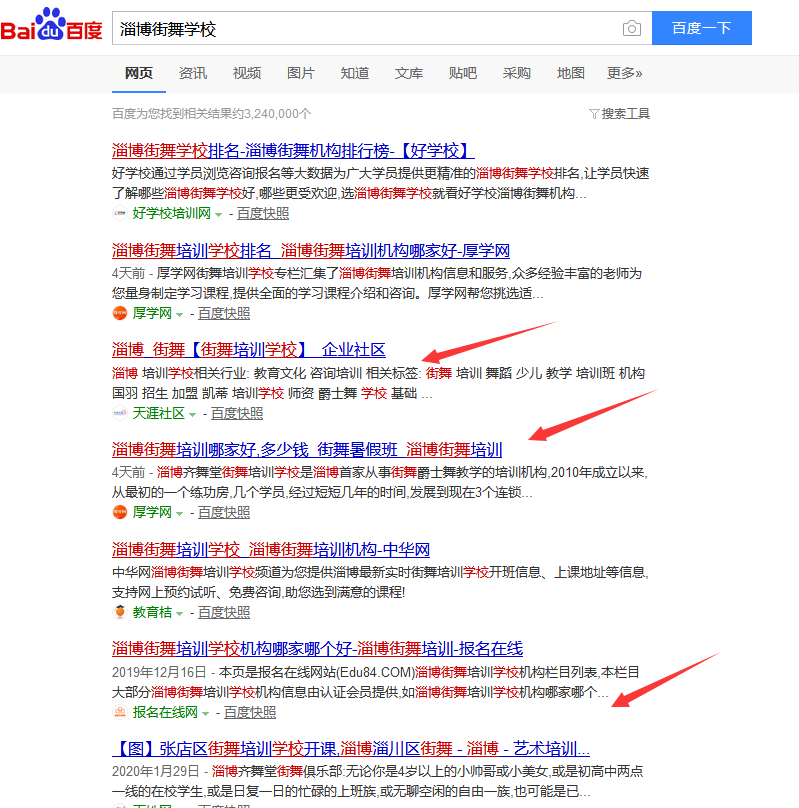Screen dimensions: 799x808
Task: Switch to 图片 tab
Action: point(301,73)
